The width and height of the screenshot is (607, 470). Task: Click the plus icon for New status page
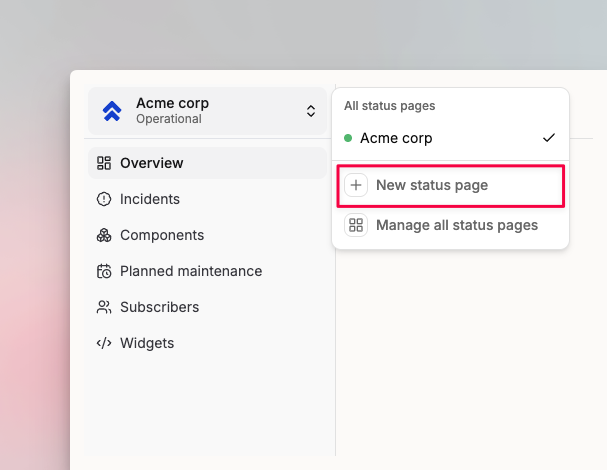click(x=356, y=185)
